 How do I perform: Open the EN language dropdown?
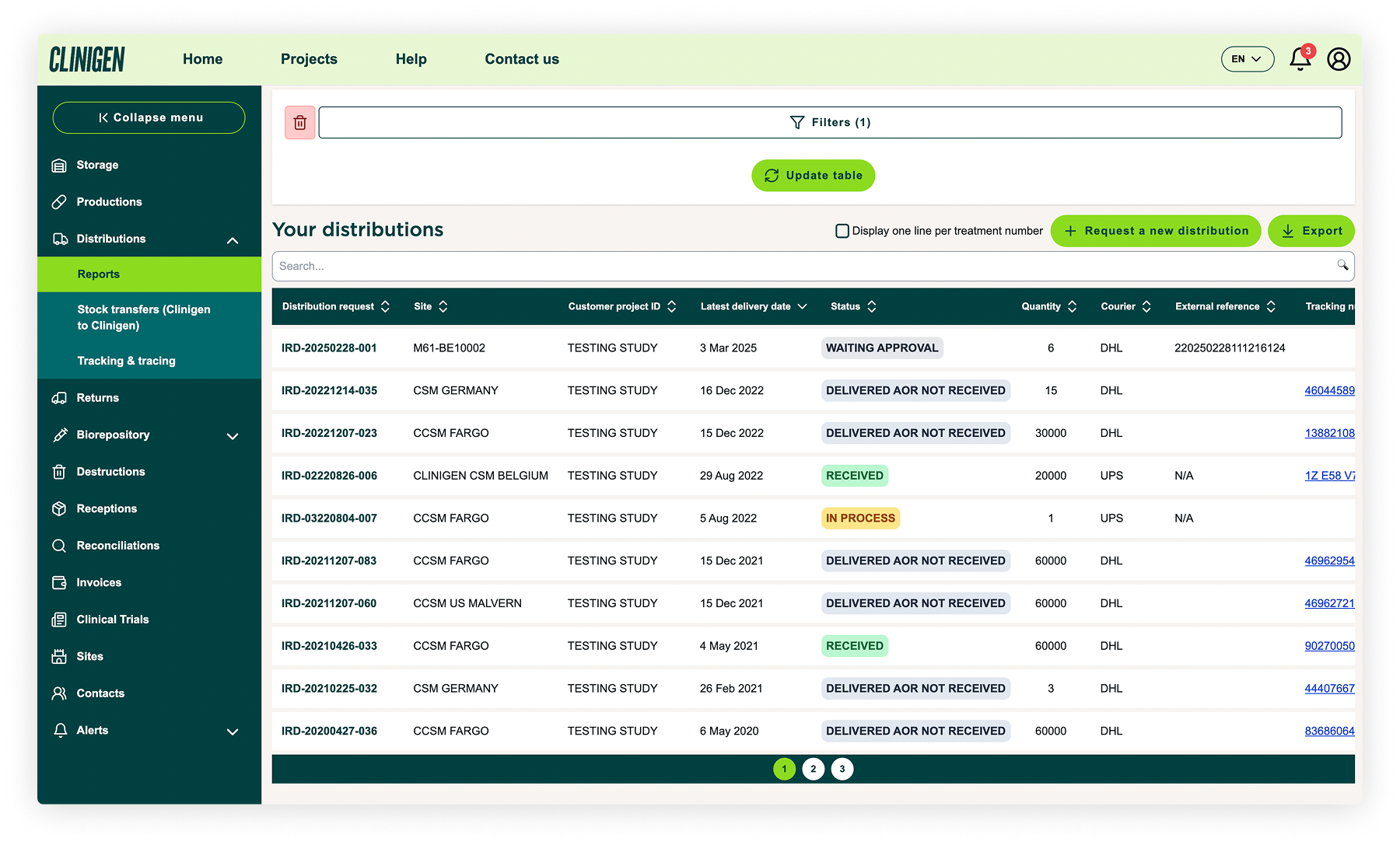[x=1248, y=58]
